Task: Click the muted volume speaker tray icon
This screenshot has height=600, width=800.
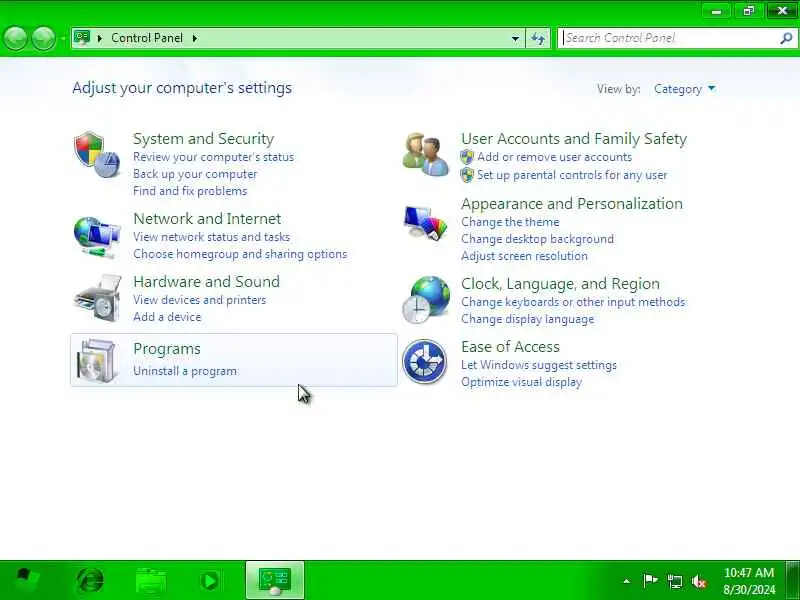Action: (699, 581)
